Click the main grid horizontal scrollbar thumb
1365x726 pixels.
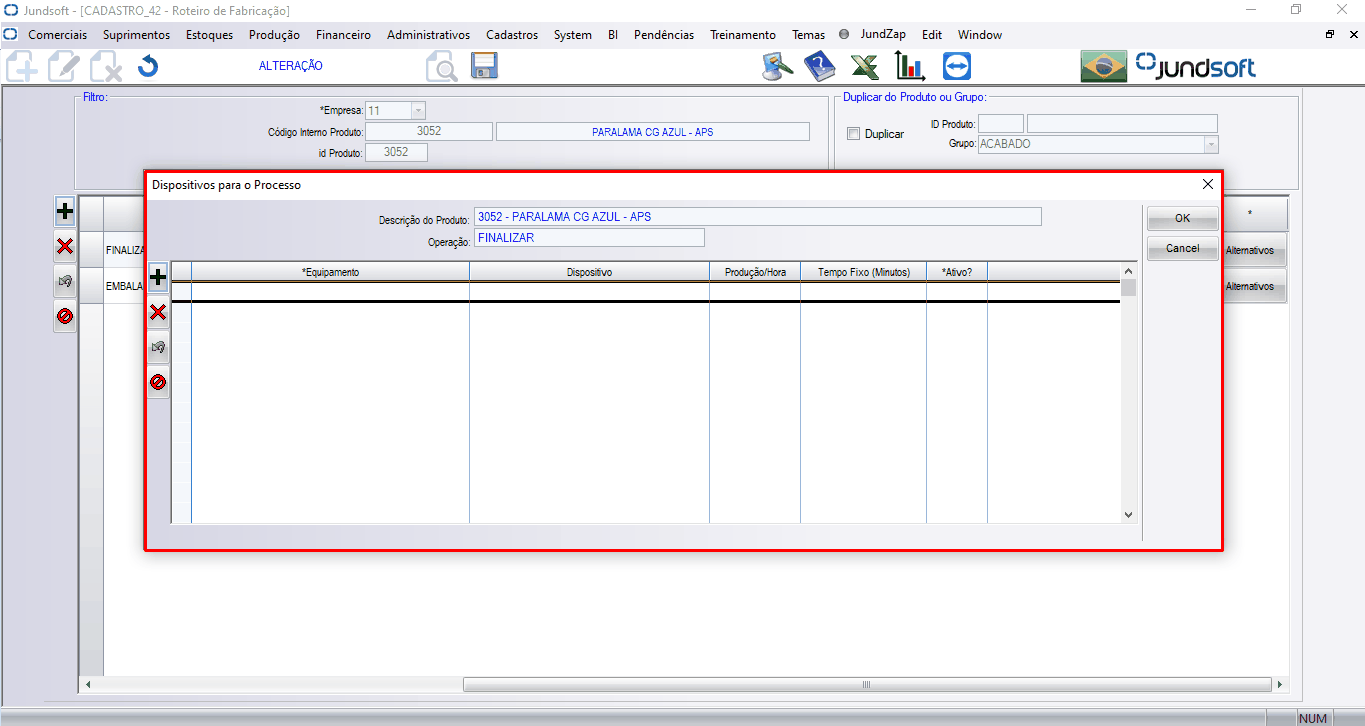(867, 685)
